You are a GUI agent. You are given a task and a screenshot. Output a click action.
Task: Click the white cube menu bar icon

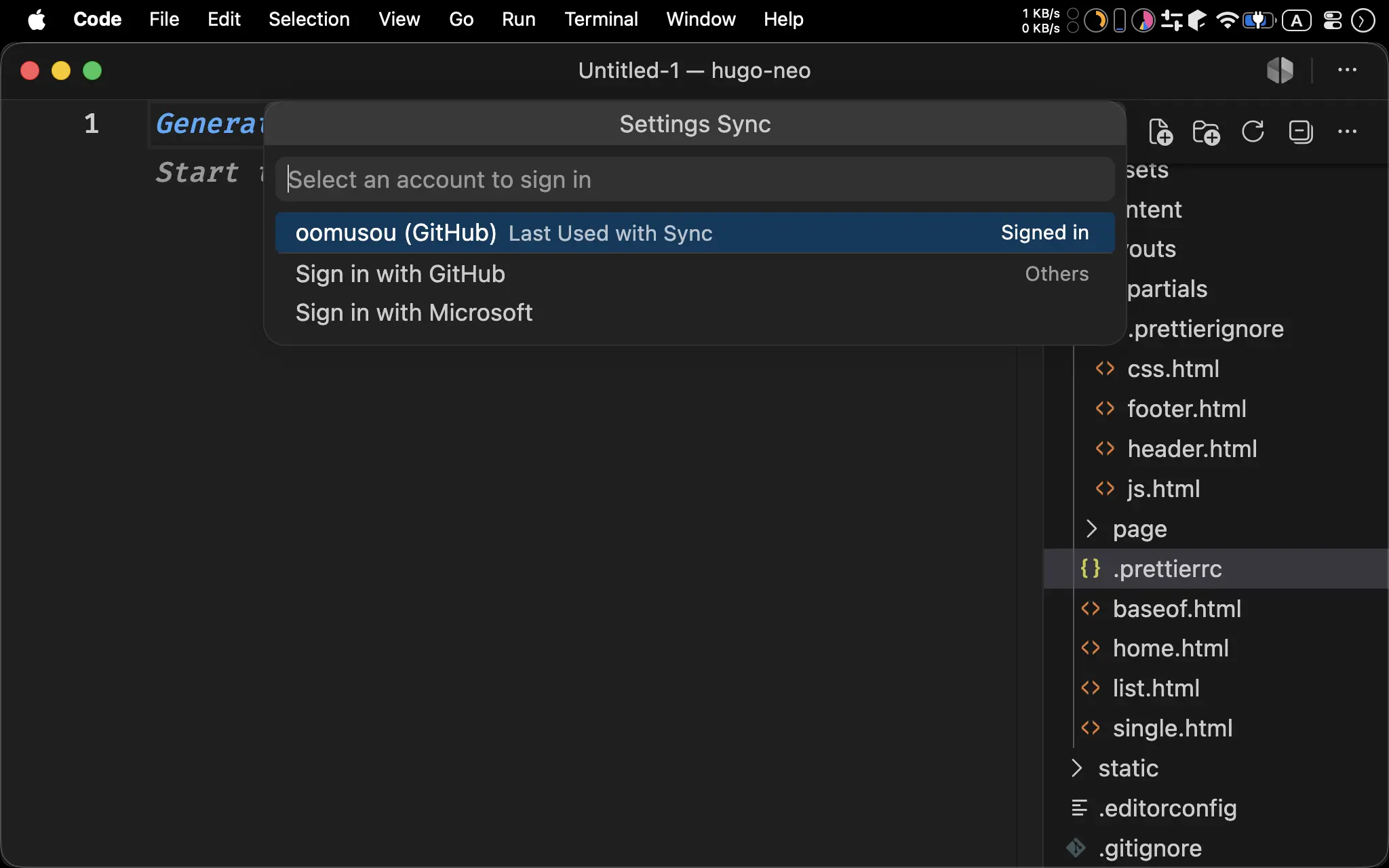[x=1198, y=20]
